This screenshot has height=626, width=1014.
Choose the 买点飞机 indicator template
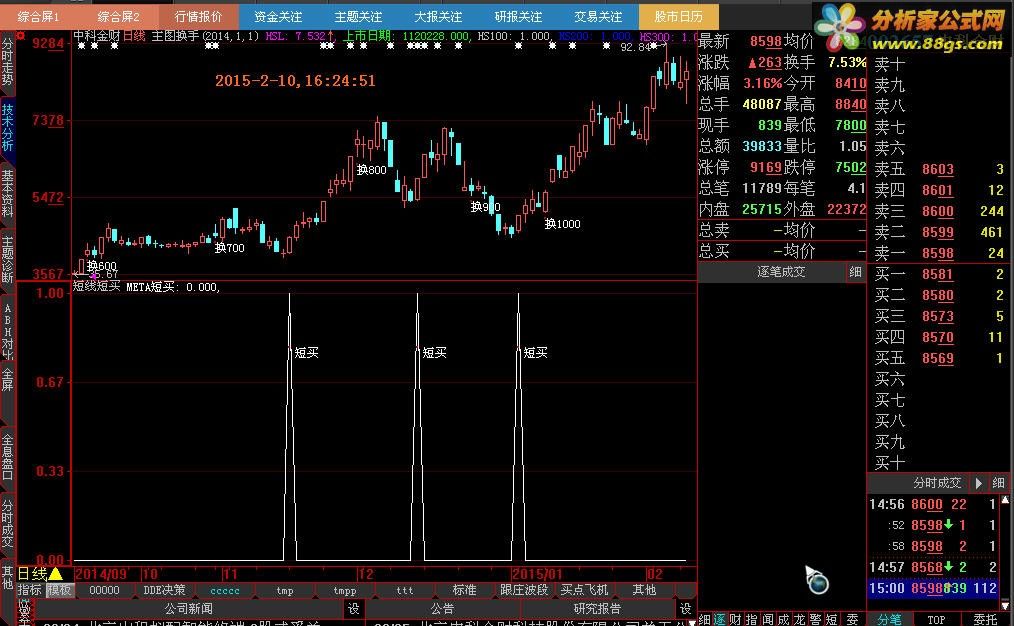click(584, 590)
